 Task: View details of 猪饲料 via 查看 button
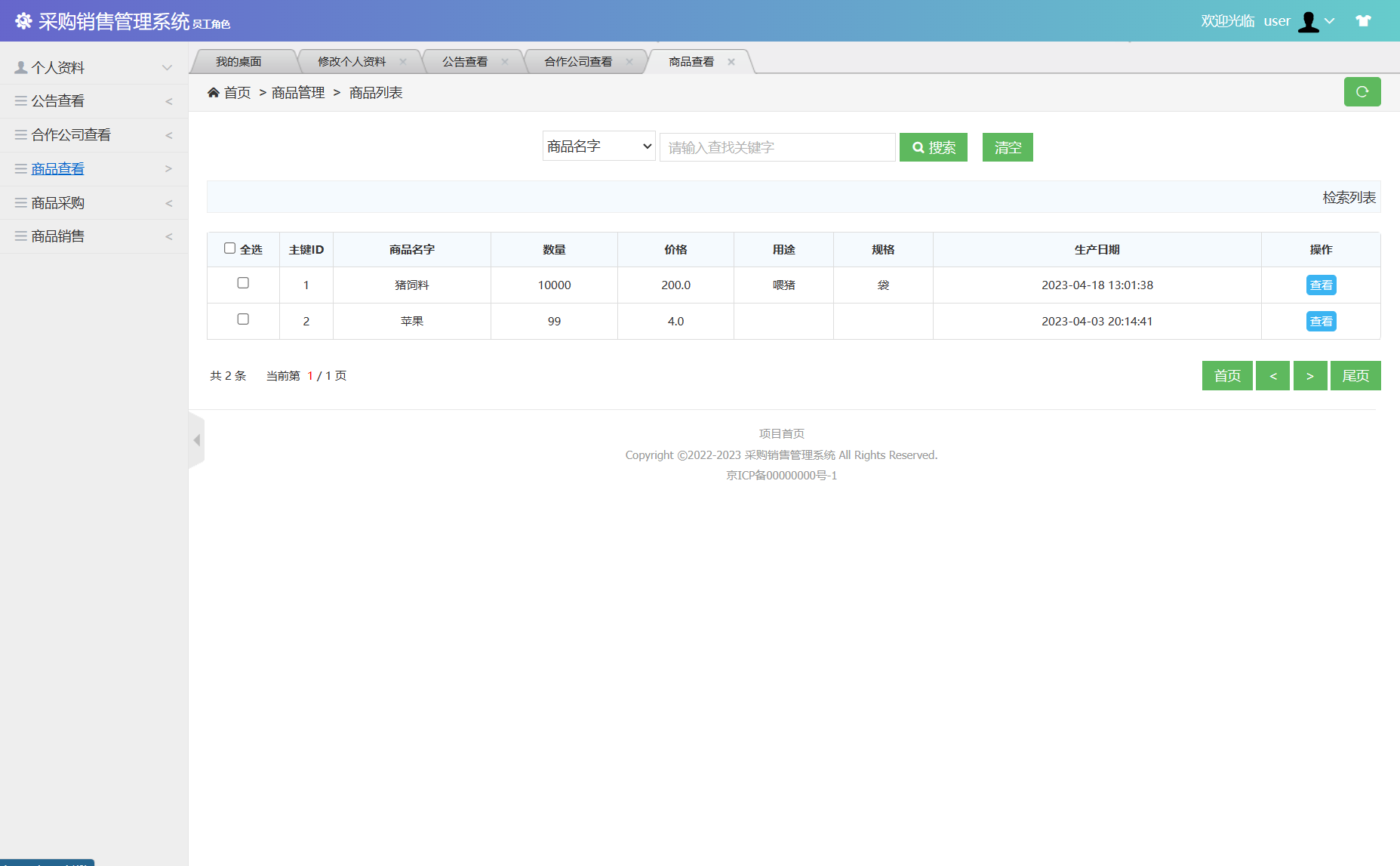coord(1320,285)
